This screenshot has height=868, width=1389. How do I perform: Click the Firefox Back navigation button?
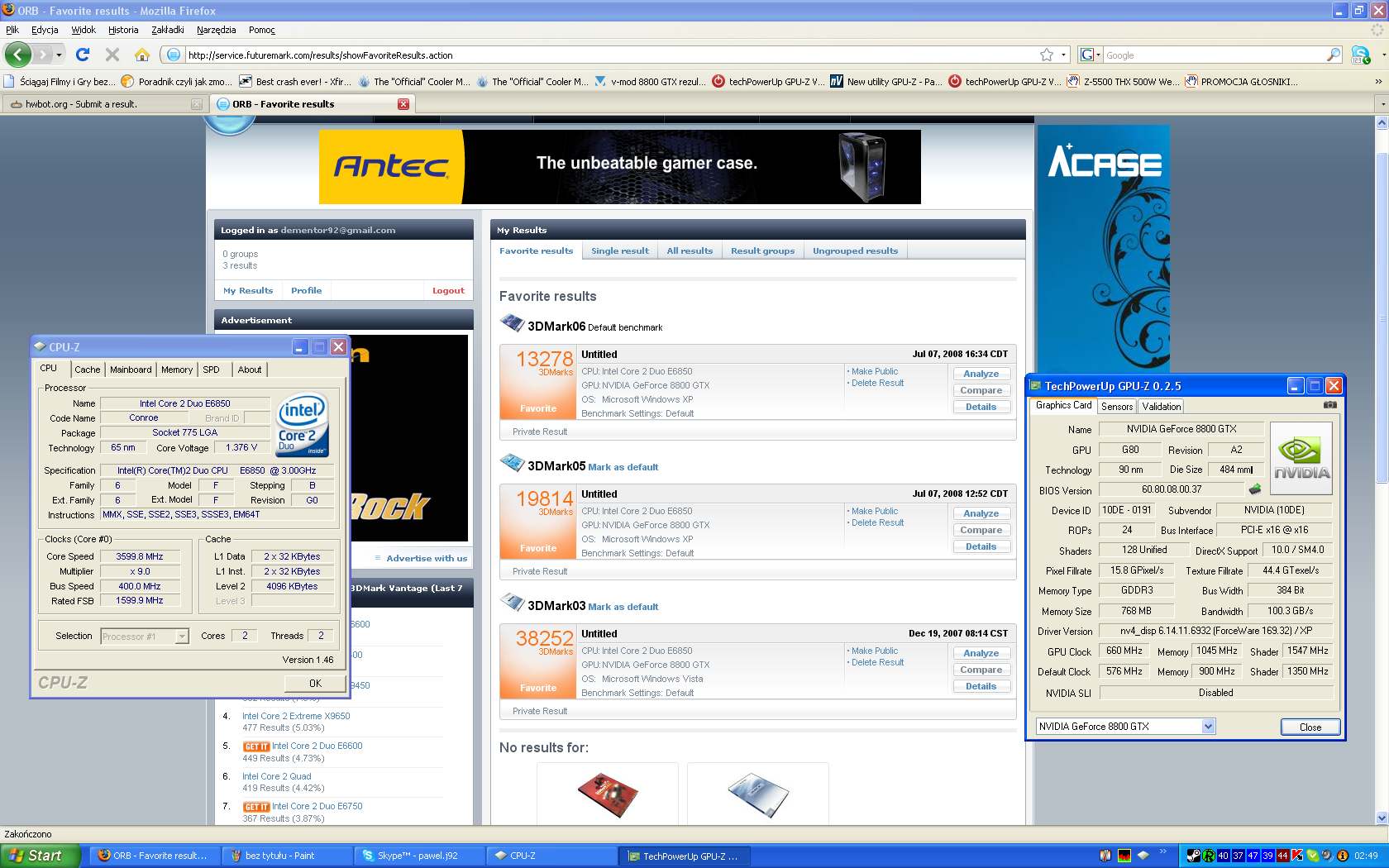click(17, 55)
